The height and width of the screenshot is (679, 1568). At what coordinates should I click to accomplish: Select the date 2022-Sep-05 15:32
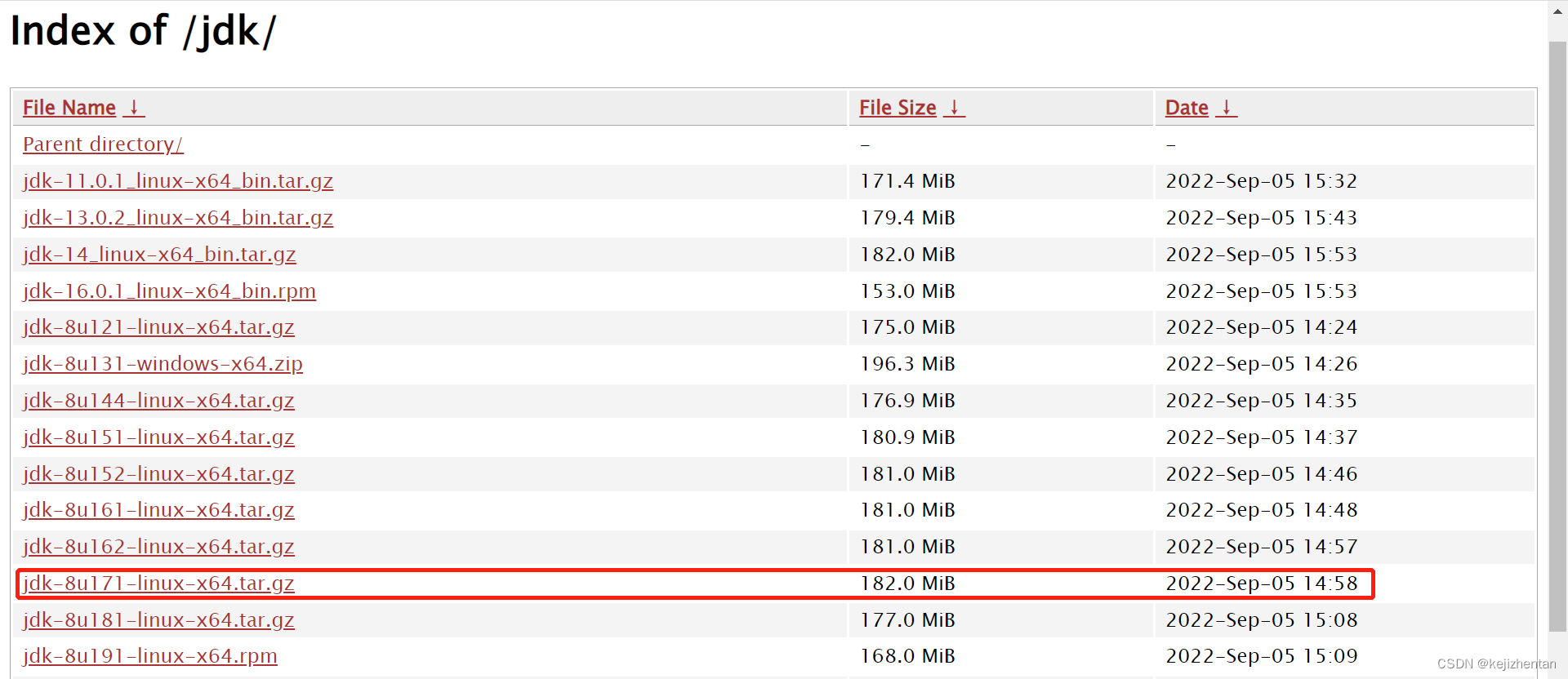point(1262,181)
